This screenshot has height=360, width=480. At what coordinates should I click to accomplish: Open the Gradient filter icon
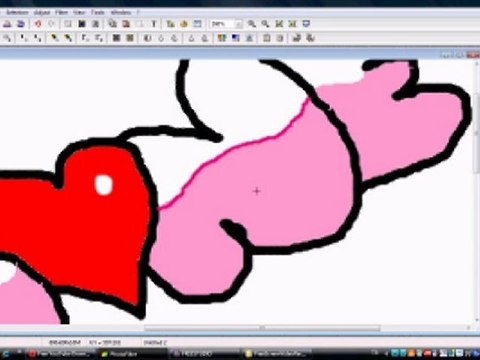pyautogui.click(x=236, y=38)
